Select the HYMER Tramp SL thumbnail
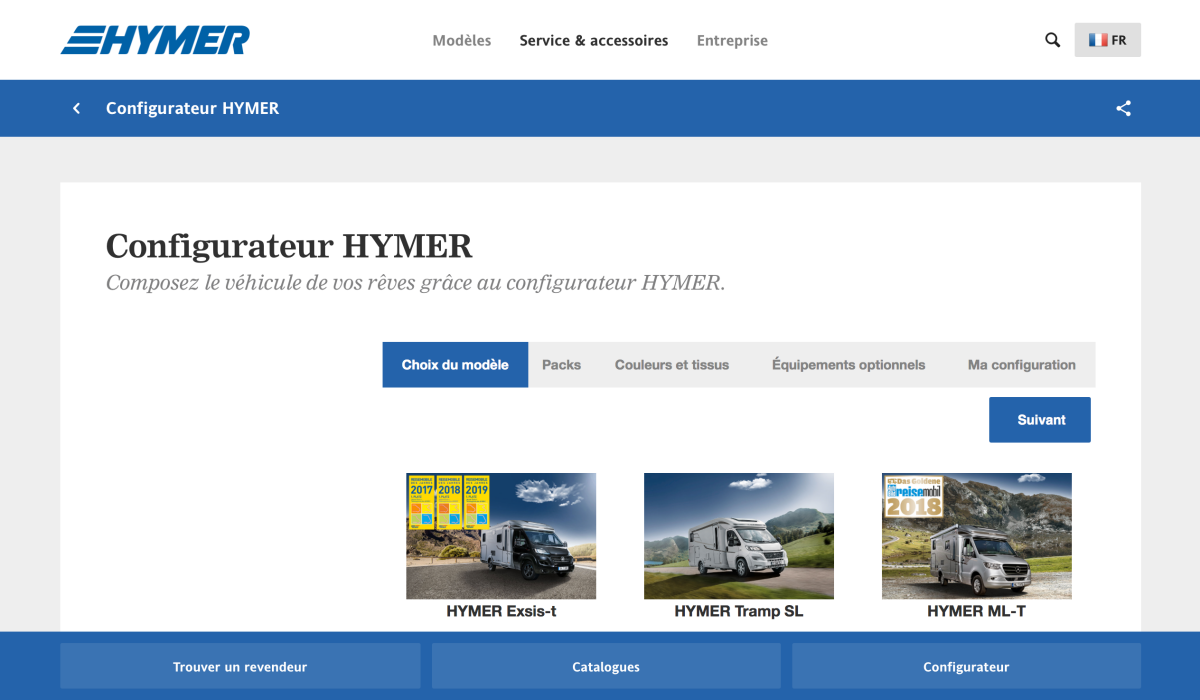The height and width of the screenshot is (700, 1200). pyautogui.click(x=739, y=536)
